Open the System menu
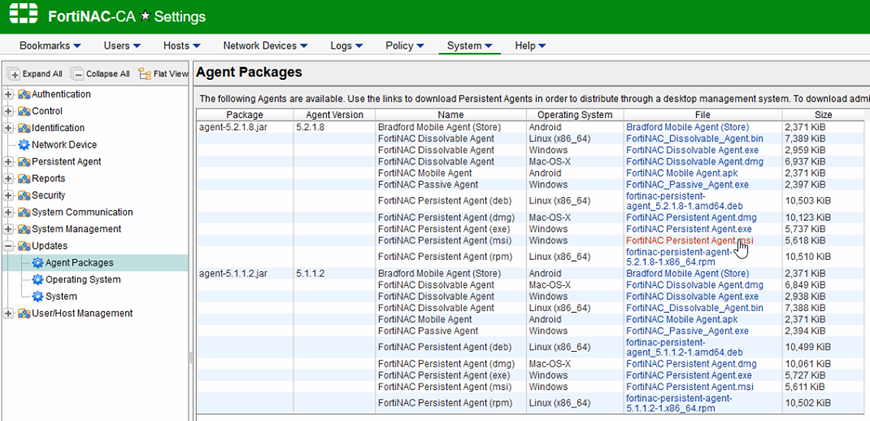This screenshot has width=870, height=421. coord(469,46)
